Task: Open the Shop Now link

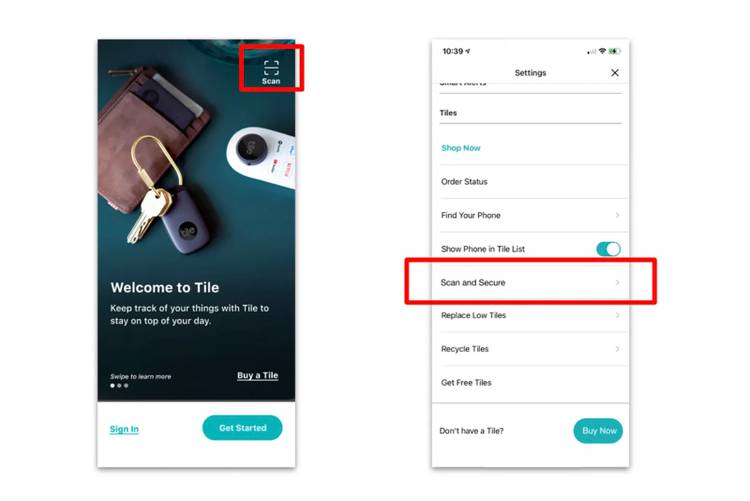Action: (461, 148)
